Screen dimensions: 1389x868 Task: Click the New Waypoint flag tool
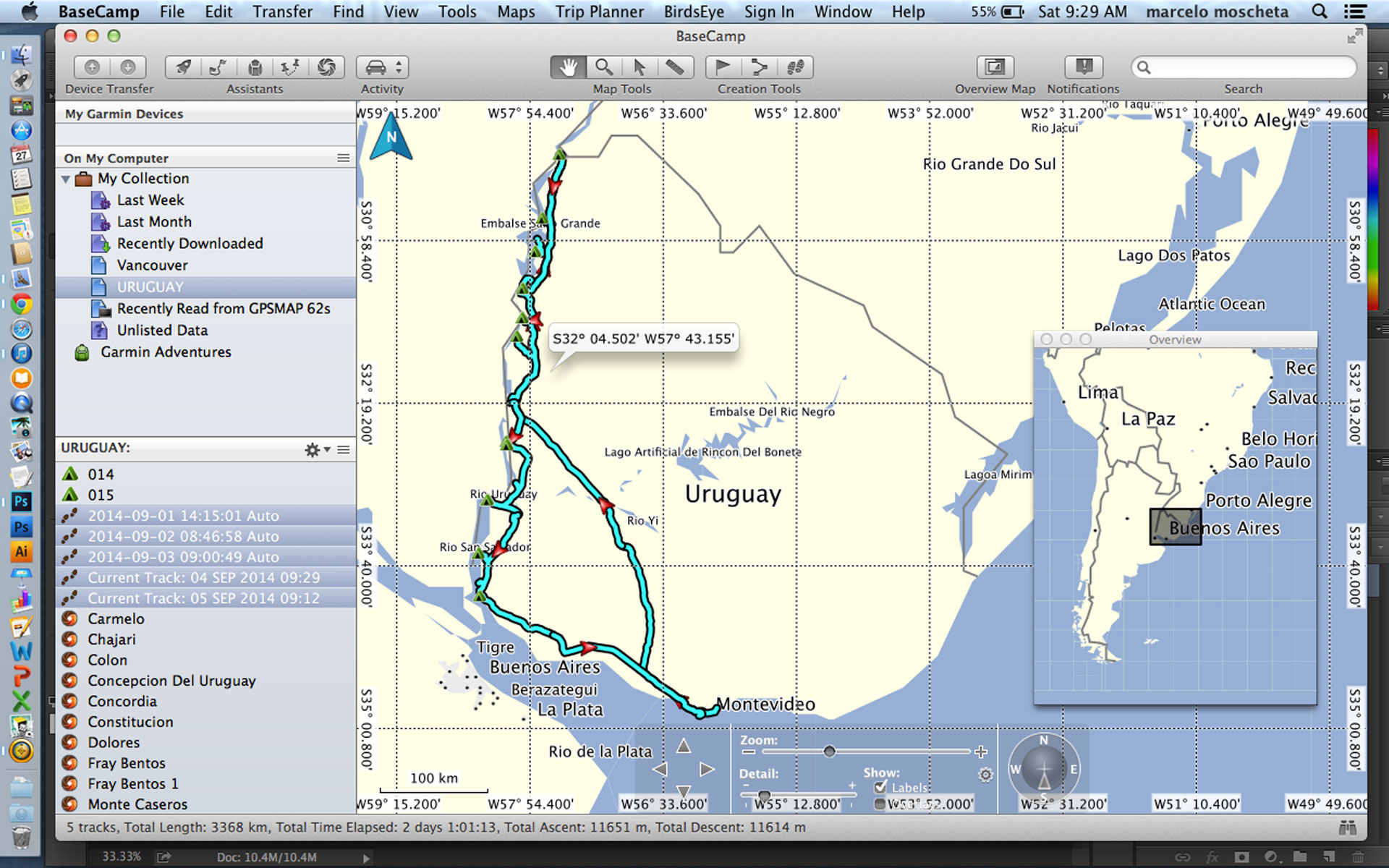pyautogui.click(x=723, y=67)
